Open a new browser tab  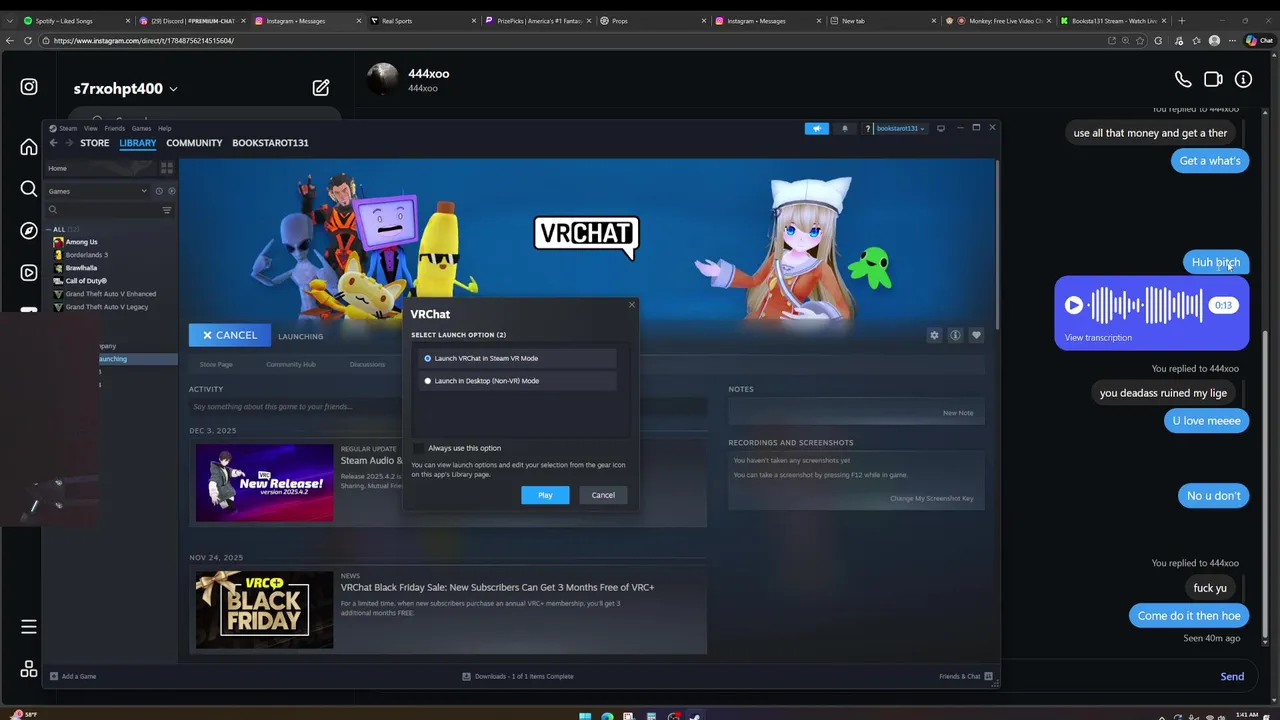(1181, 20)
